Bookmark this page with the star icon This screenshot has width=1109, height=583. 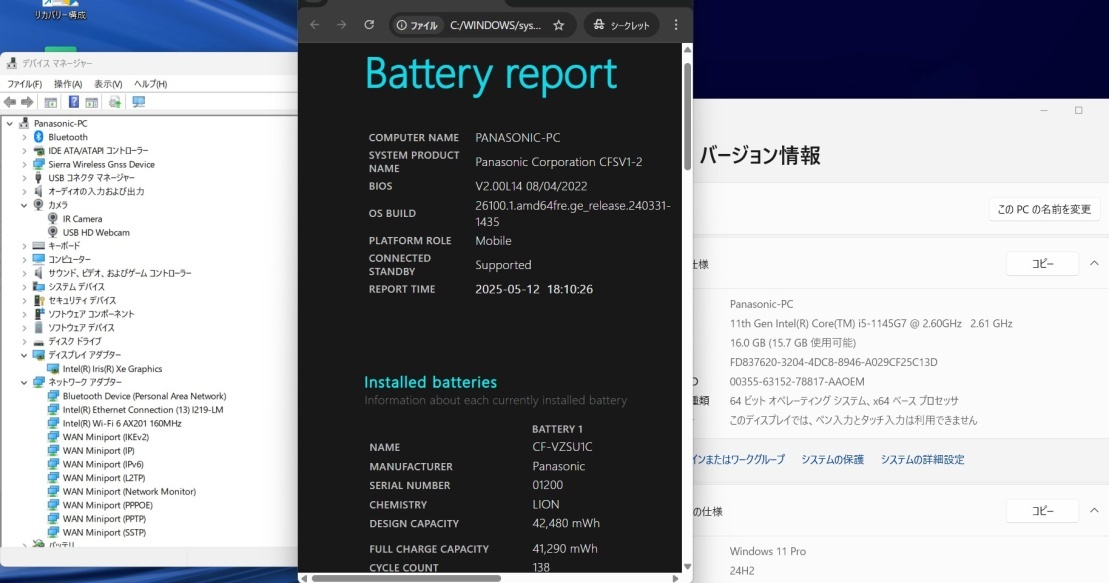click(559, 25)
